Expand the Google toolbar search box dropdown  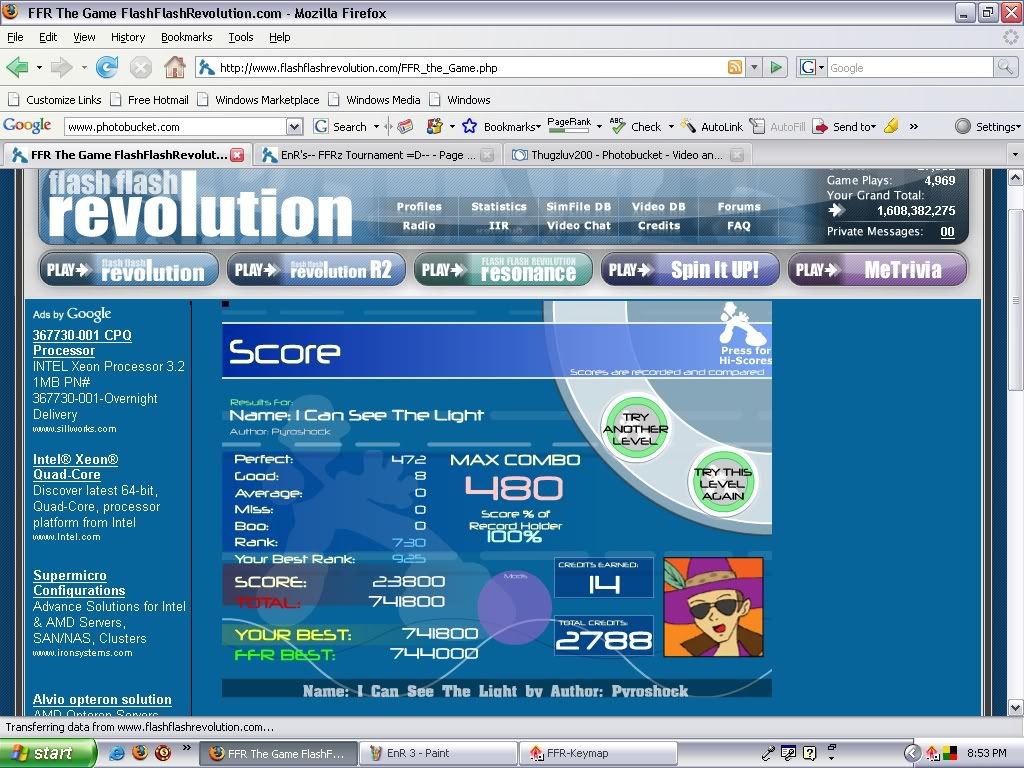(x=294, y=127)
